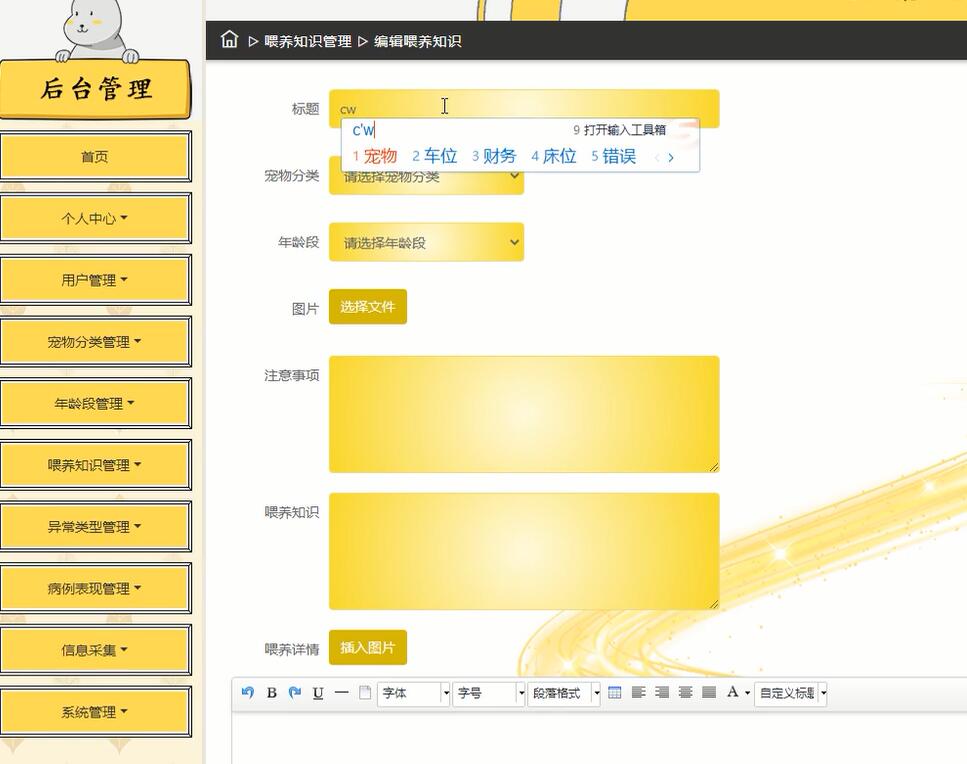Insert a horizontal line in the editor
The width and height of the screenshot is (967, 764).
pos(340,693)
